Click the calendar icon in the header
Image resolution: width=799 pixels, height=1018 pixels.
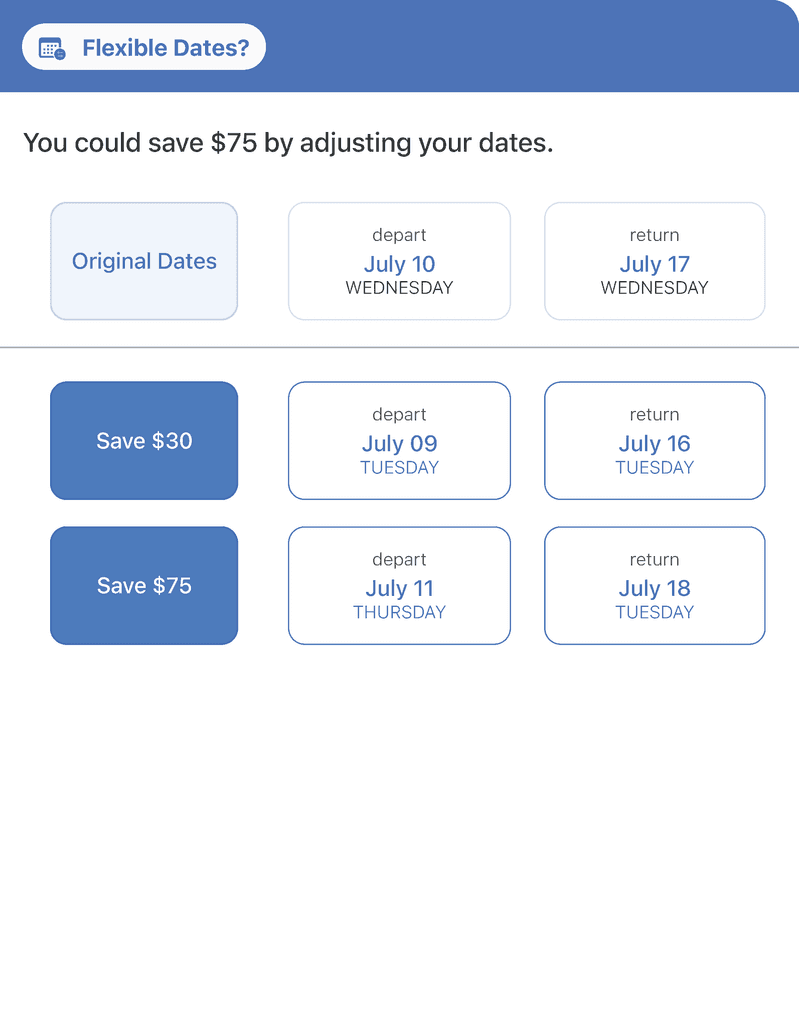pos(52,48)
